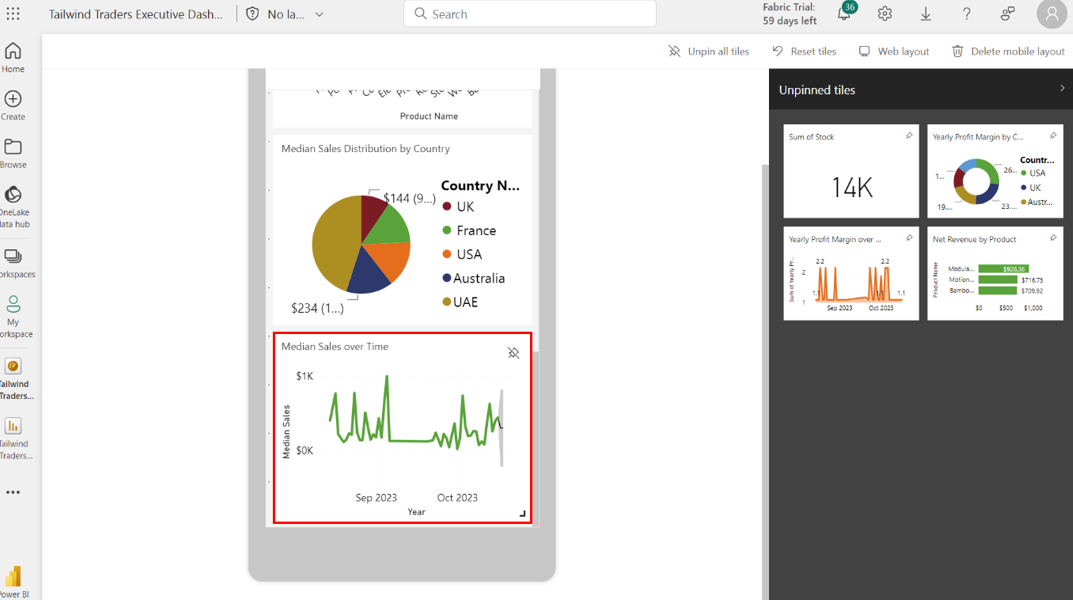Click the Create plus icon in sidebar
Screen dimensions: 1073x600
[13, 104]
